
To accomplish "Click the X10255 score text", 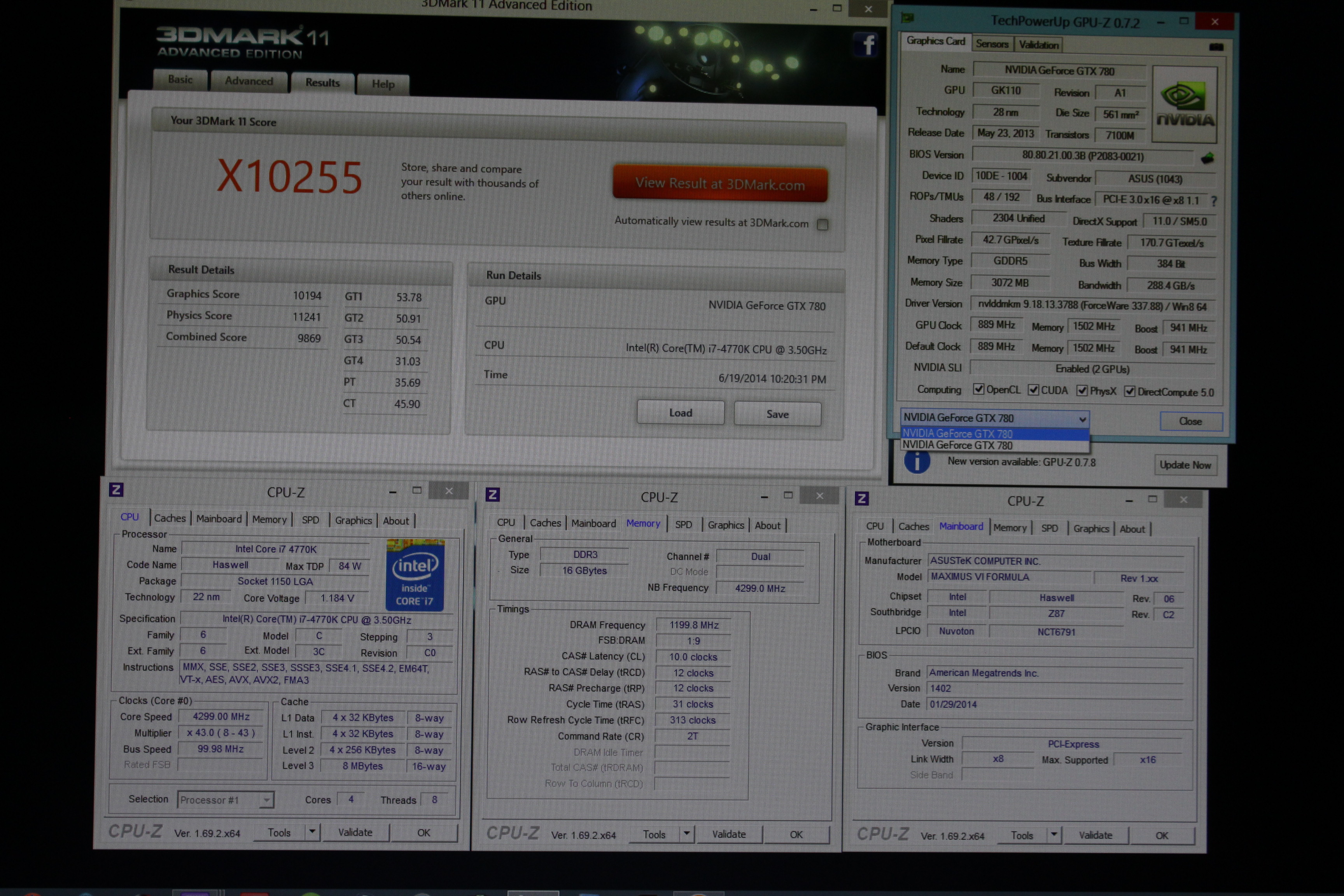I will tap(289, 177).
